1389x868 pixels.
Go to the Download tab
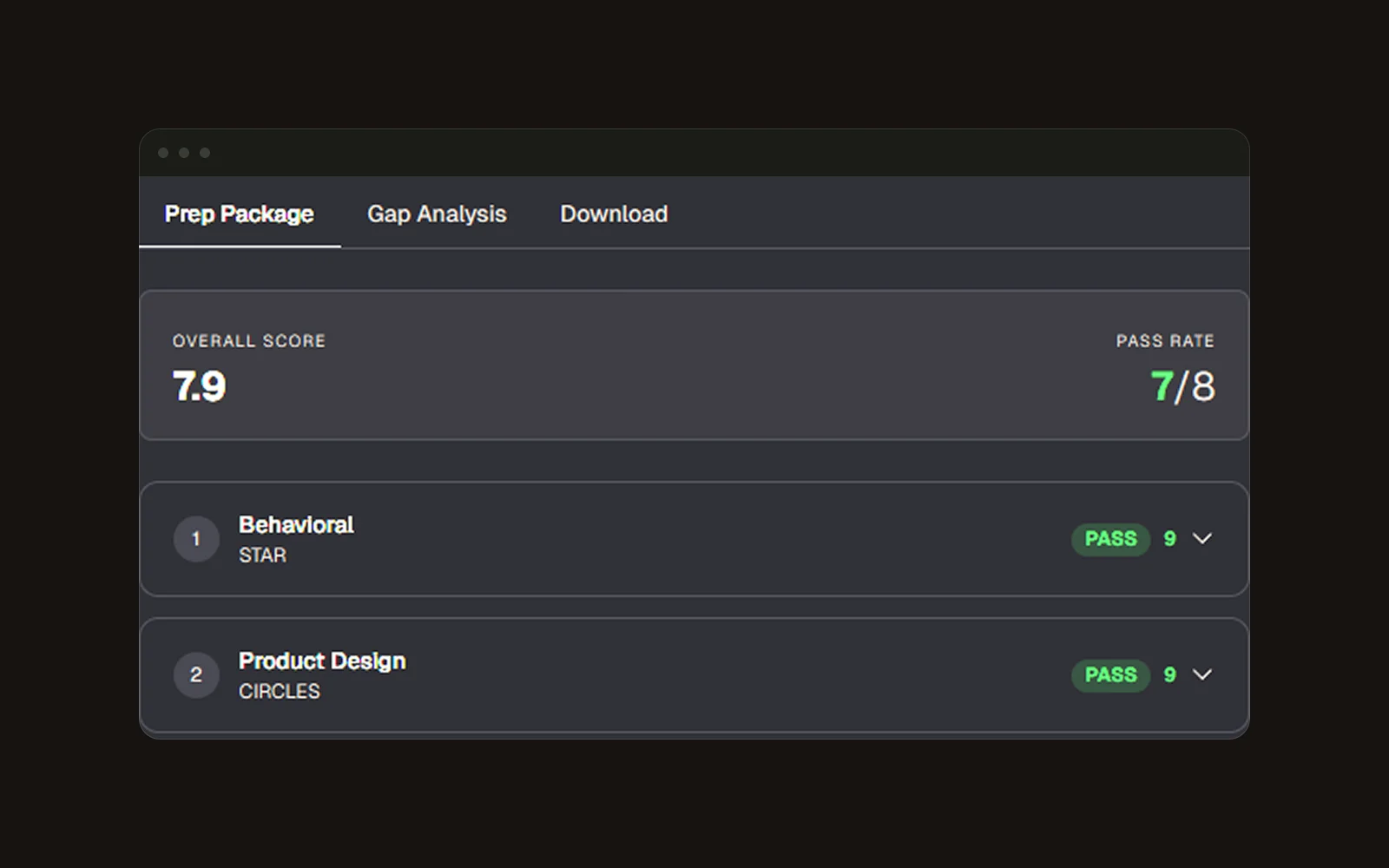coord(614,214)
